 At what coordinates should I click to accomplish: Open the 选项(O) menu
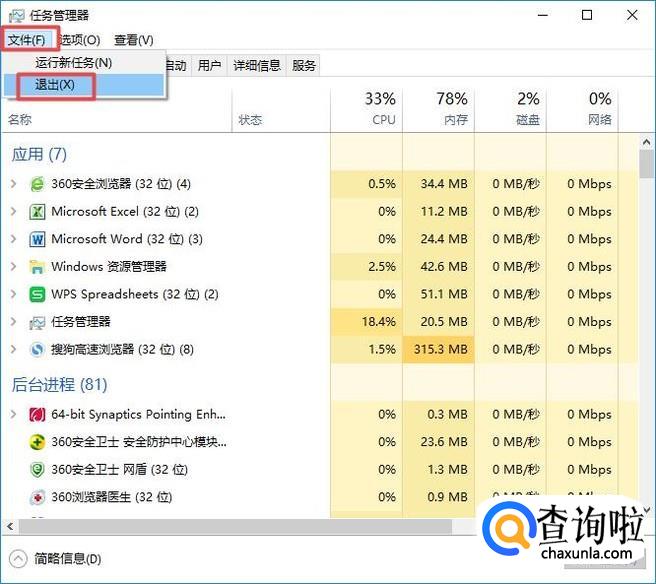80,40
